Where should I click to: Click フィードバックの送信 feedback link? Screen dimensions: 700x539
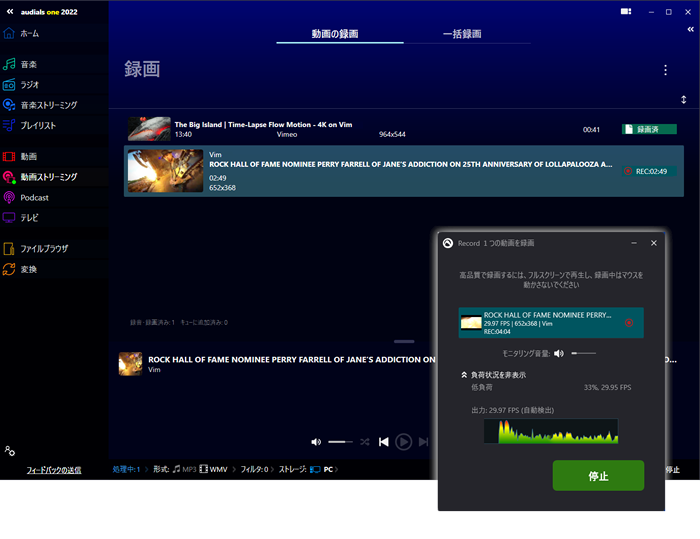tap(54, 470)
